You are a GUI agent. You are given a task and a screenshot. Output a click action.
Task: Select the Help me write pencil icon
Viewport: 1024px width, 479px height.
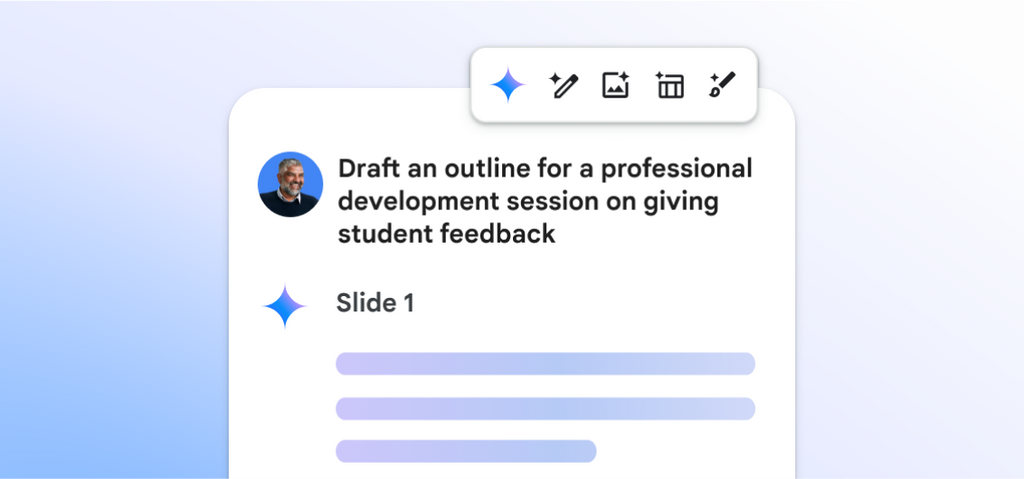[x=564, y=86]
